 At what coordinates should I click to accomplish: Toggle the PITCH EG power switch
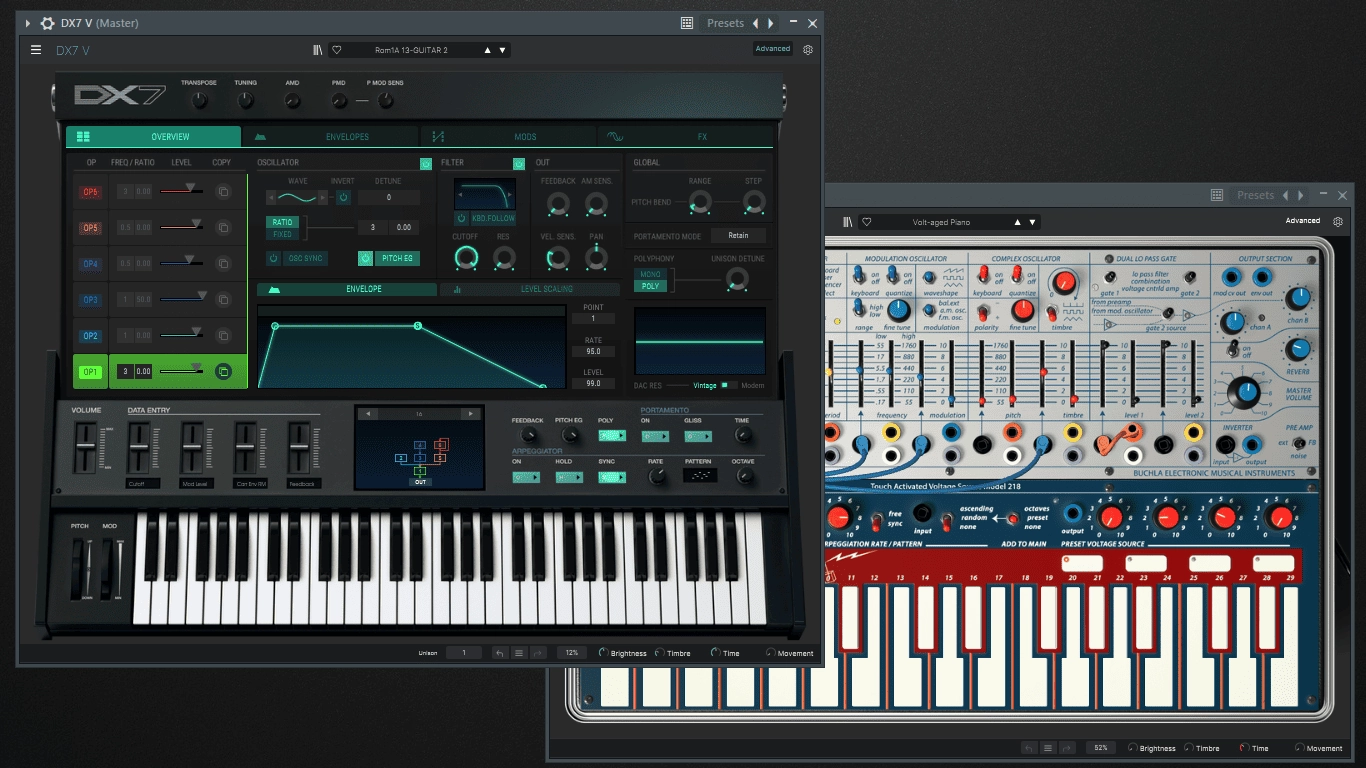tap(366, 258)
